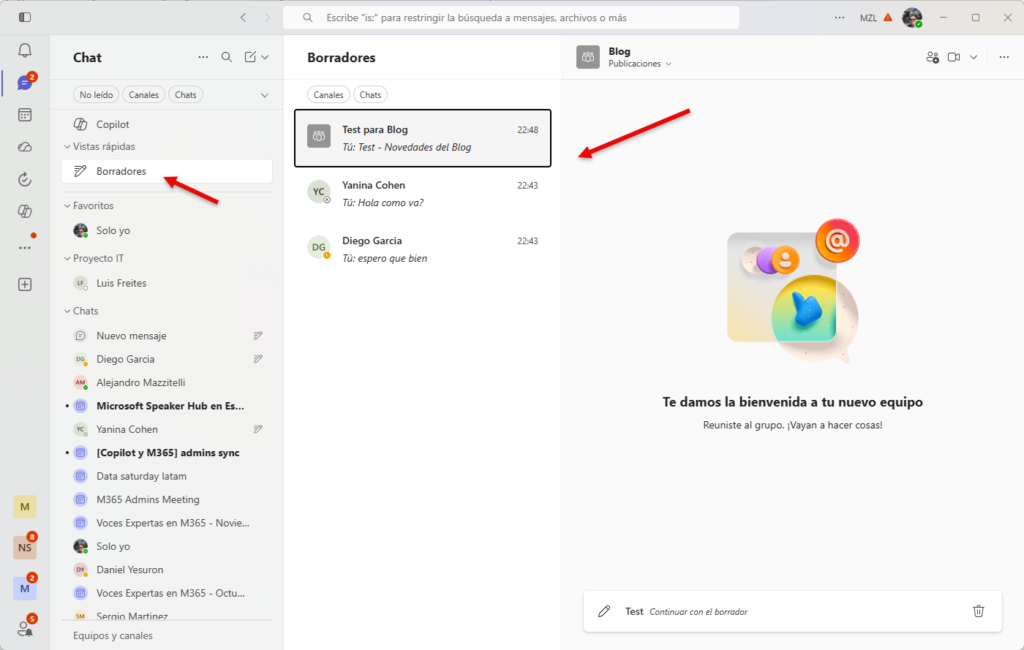
Task: Expand the meeting options chevron near camera
Action: coord(973,57)
